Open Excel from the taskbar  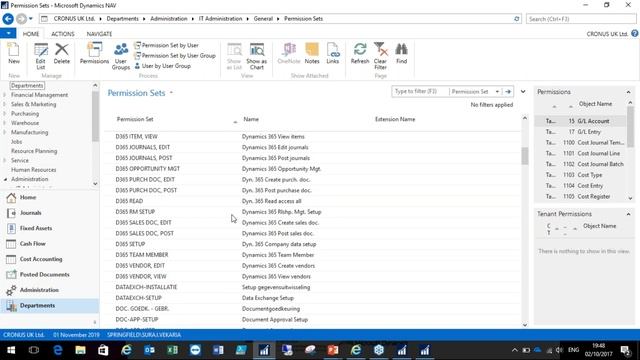[x=172, y=350]
